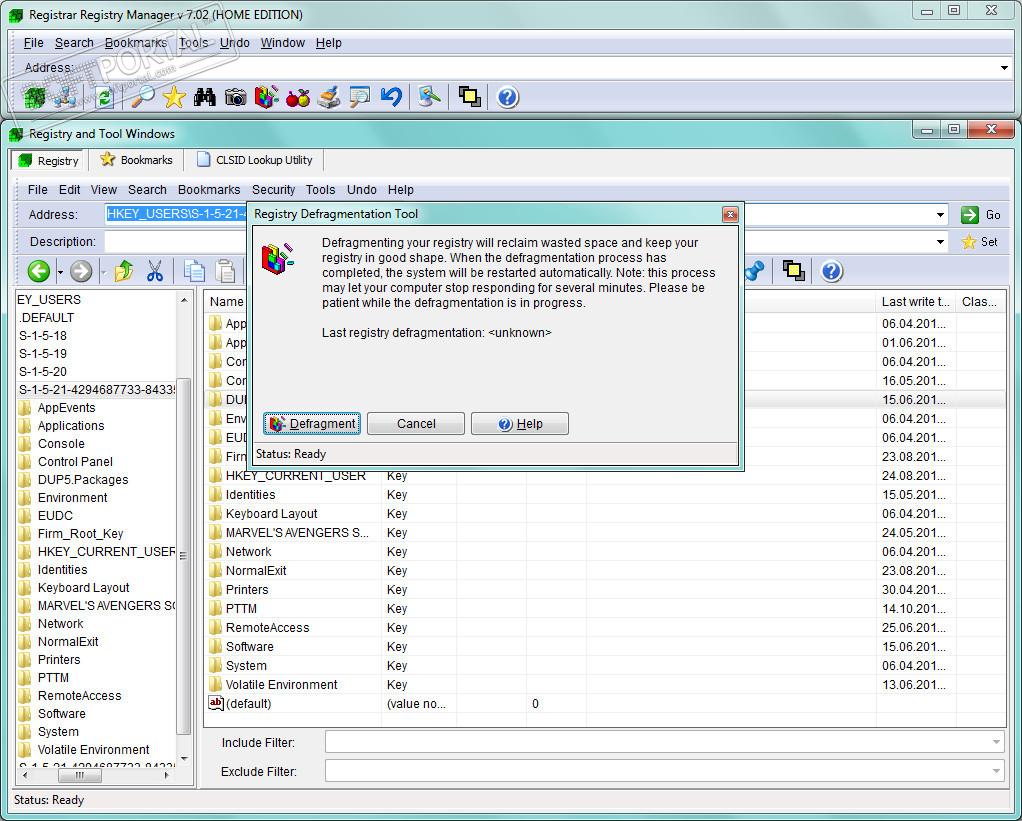
Task: Sort by the Last write time column header
Action: coord(915,302)
